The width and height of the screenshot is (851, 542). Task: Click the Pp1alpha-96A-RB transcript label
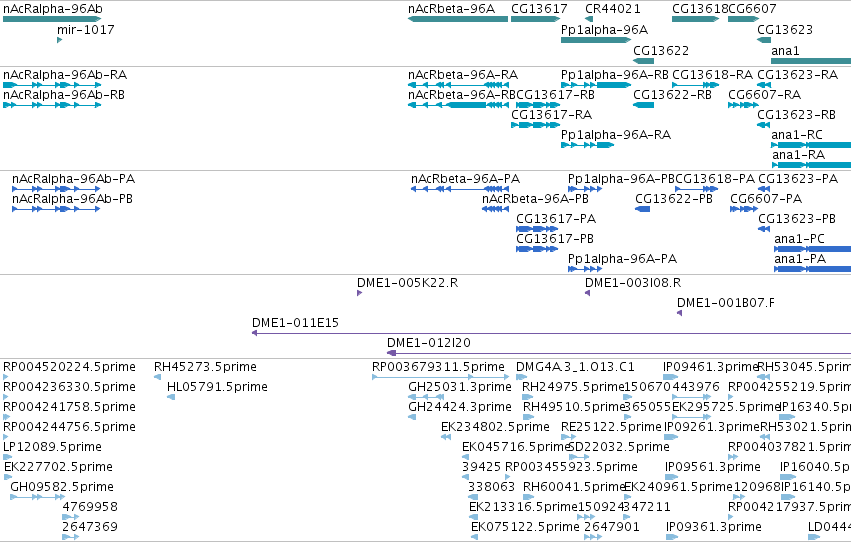[x=615, y=74]
